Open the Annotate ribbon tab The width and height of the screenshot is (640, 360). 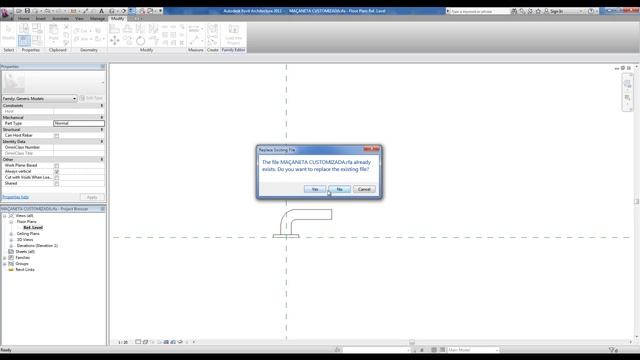(x=60, y=19)
